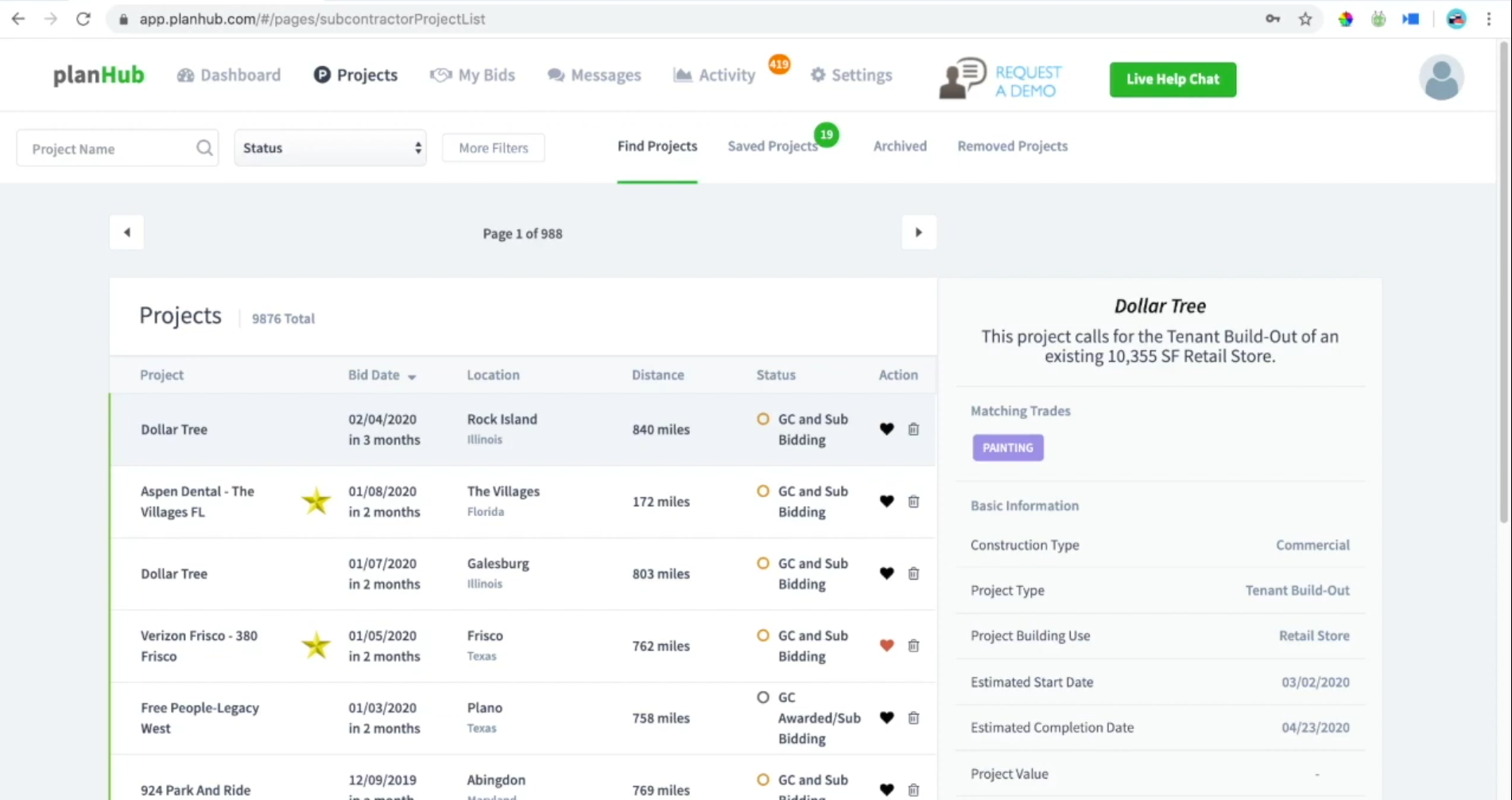Click the planHub logo

click(99, 75)
